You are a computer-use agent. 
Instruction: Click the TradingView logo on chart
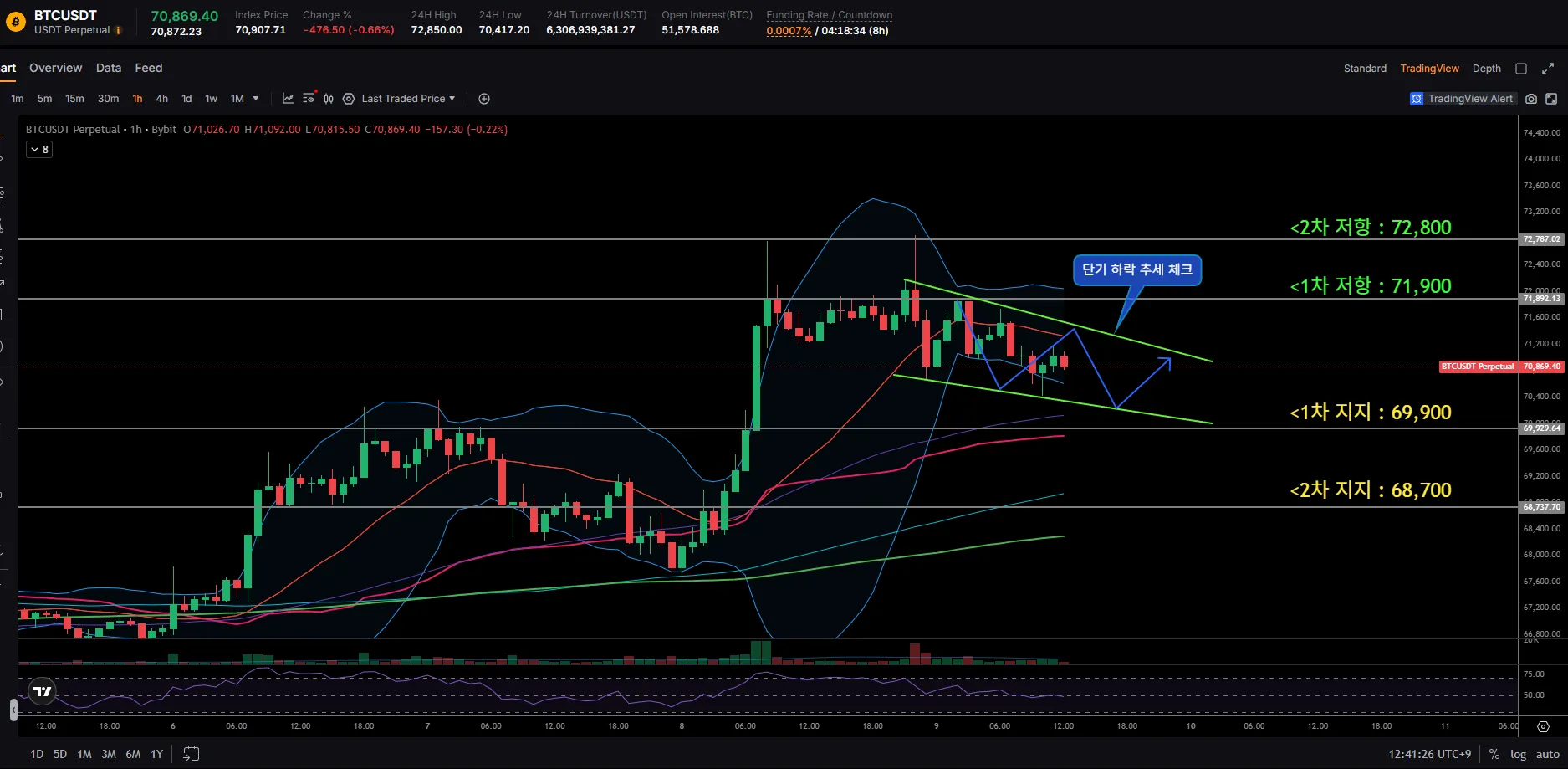coord(42,691)
